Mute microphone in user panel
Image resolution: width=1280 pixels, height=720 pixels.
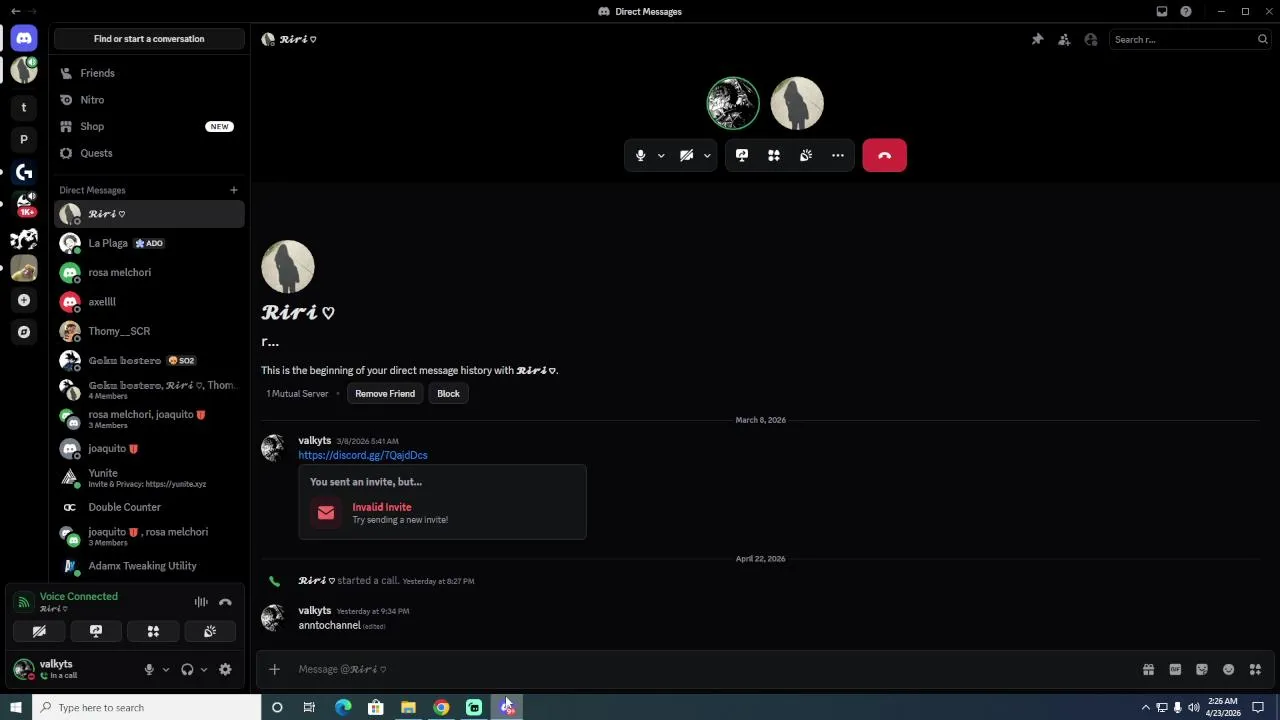click(149, 670)
